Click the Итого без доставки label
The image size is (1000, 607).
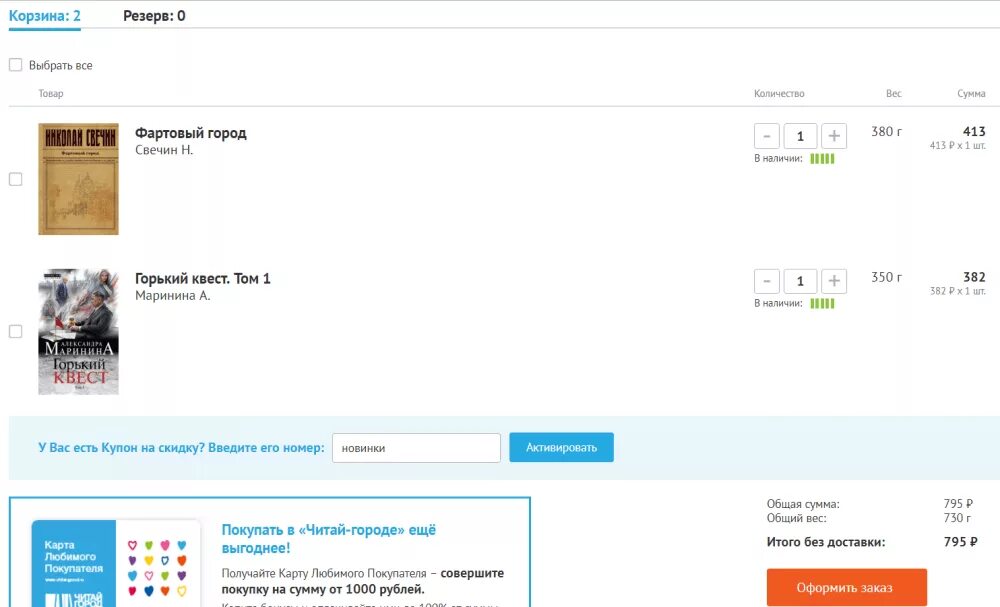click(x=826, y=543)
